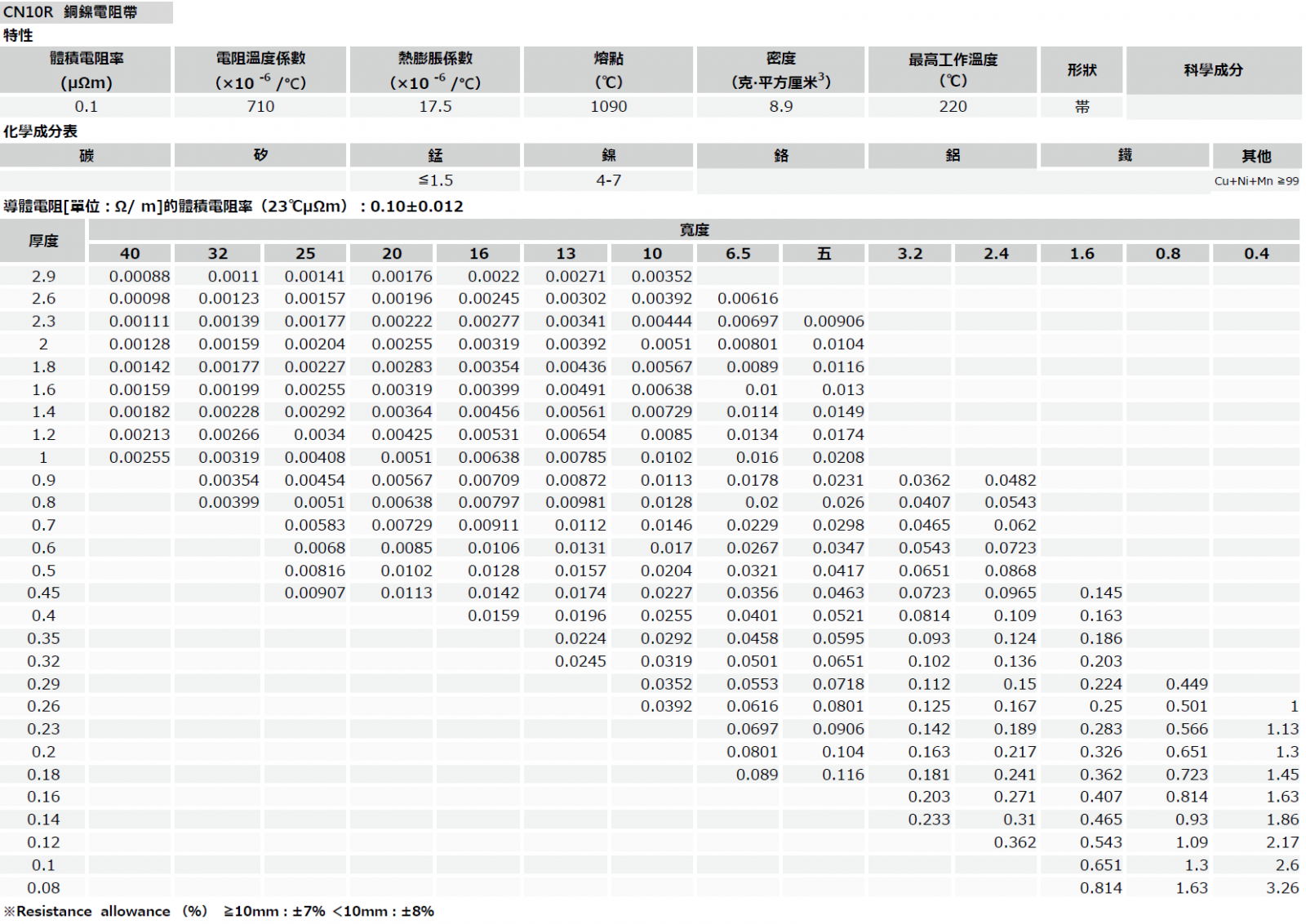Select the cell value 0.233
Screen dimensions: 1306x924
(x=929, y=820)
